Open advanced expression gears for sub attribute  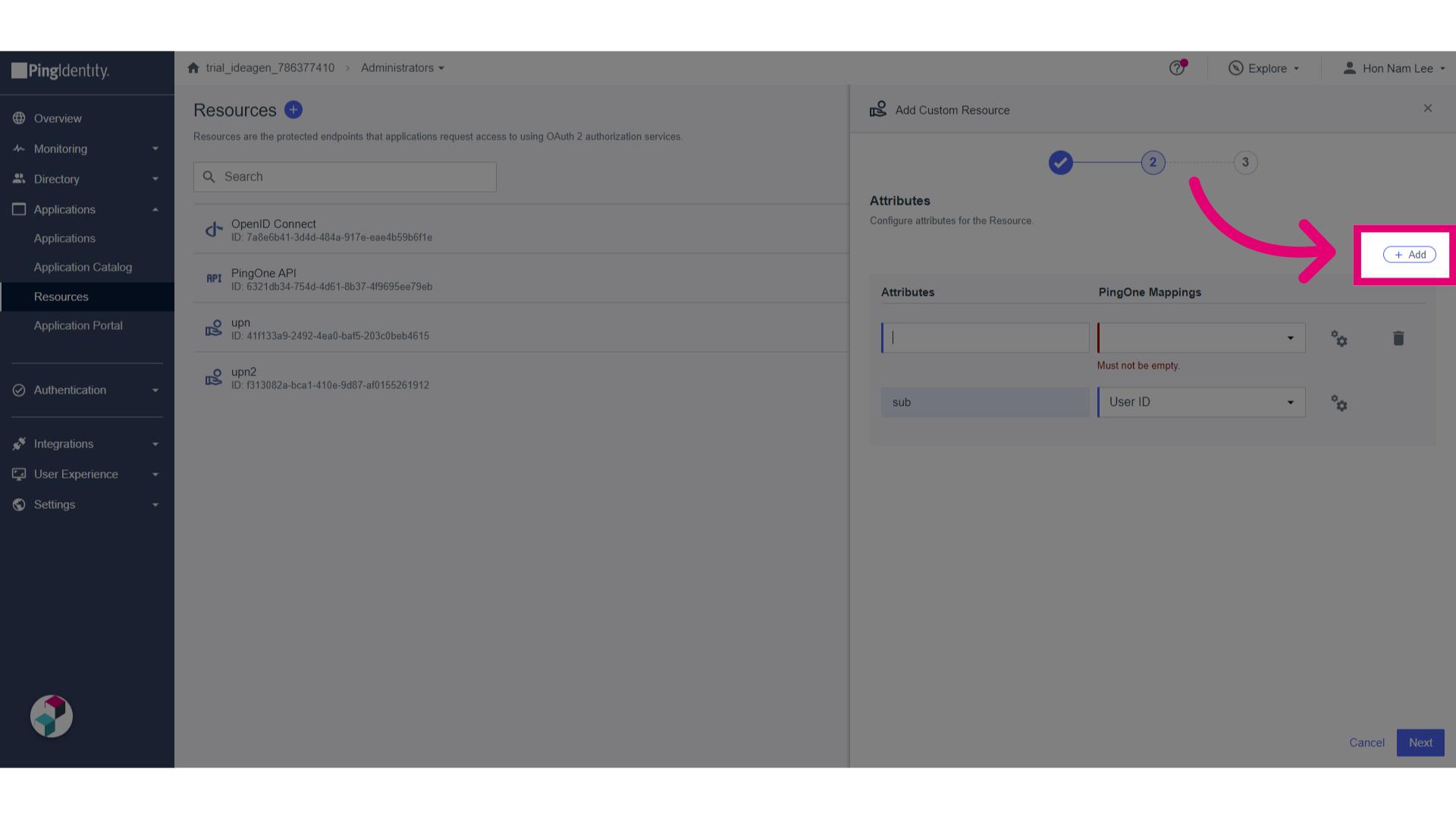[1339, 403]
